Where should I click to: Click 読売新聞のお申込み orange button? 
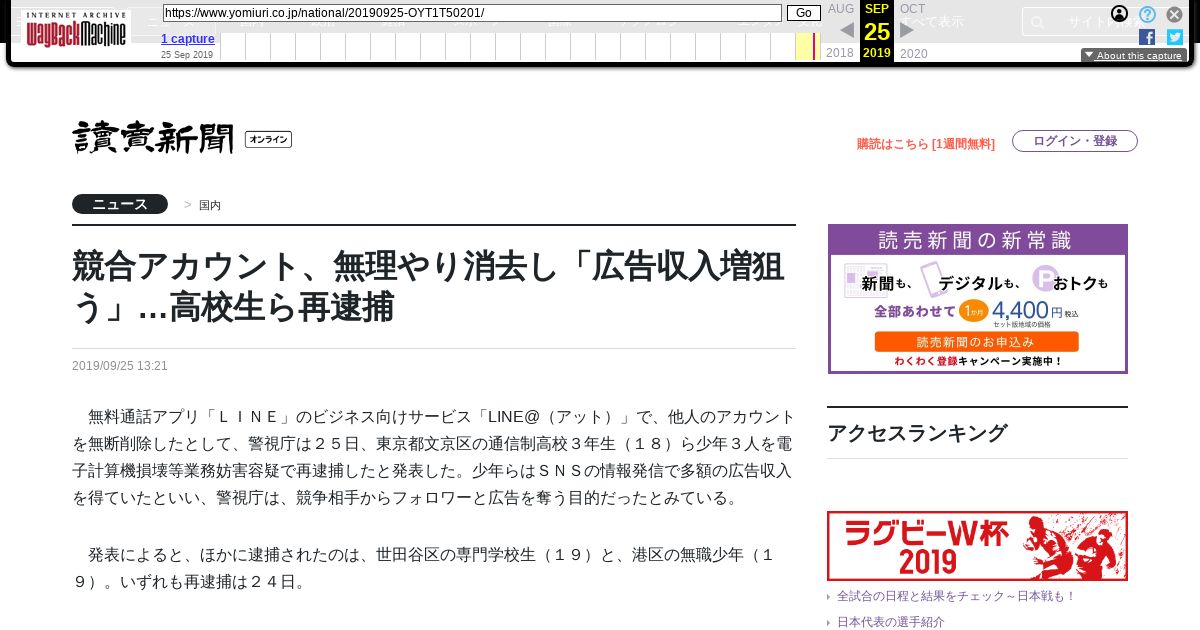pos(976,342)
